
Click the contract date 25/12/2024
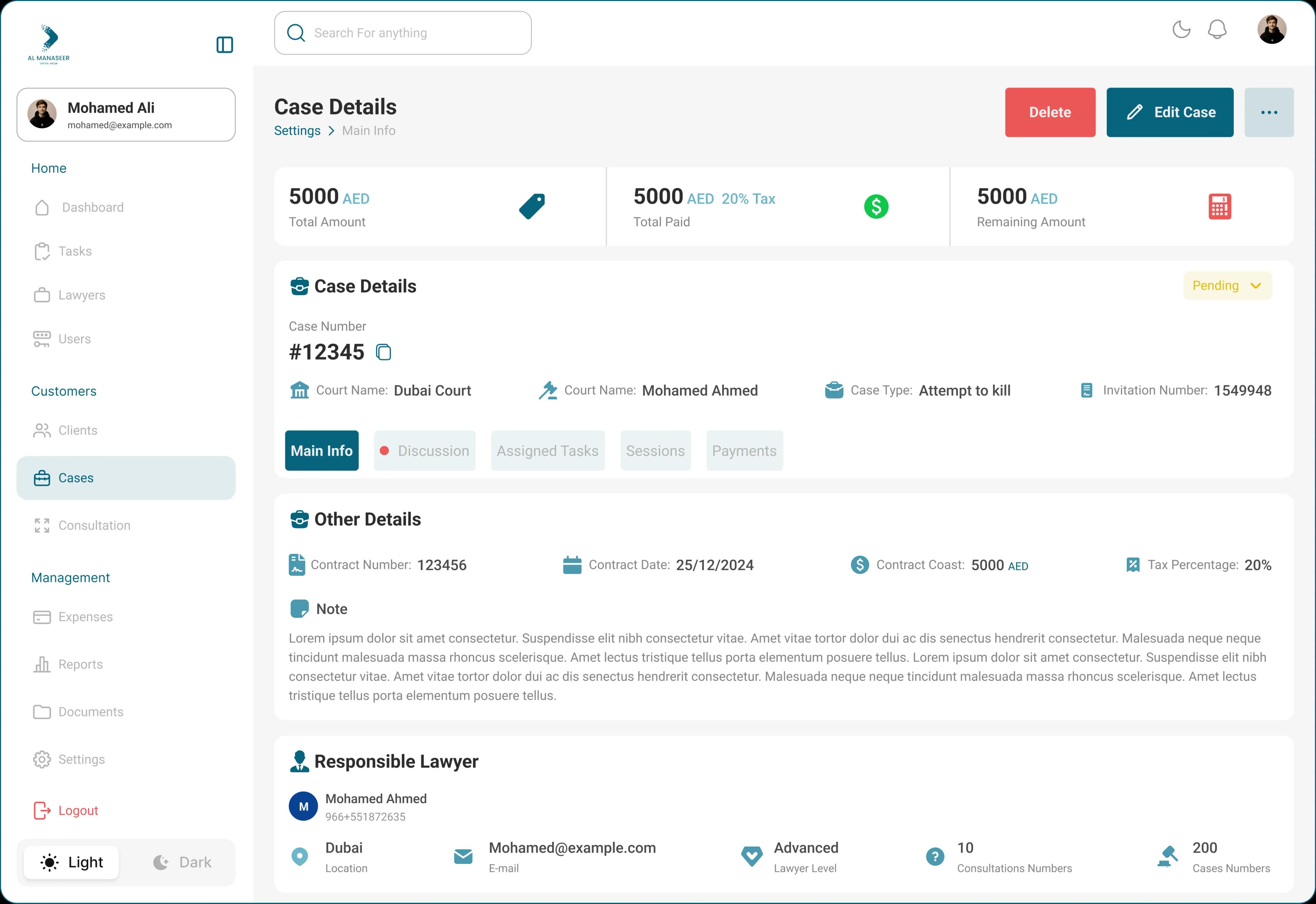click(715, 565)
